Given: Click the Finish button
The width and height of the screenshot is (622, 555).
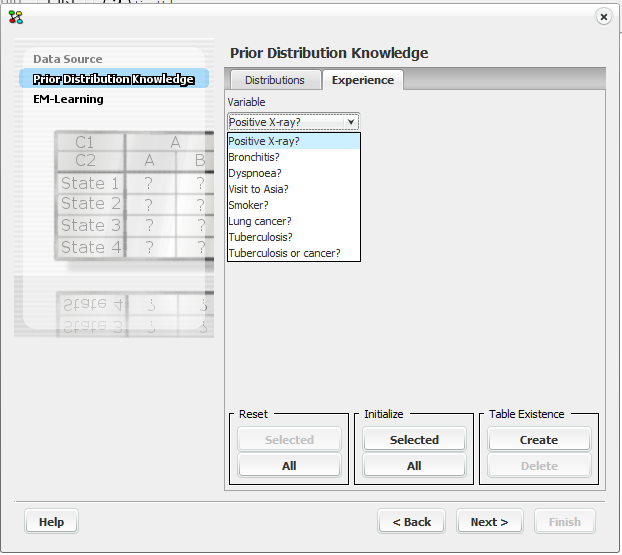Looking at the screenshot, I should (x=564, y=522).
